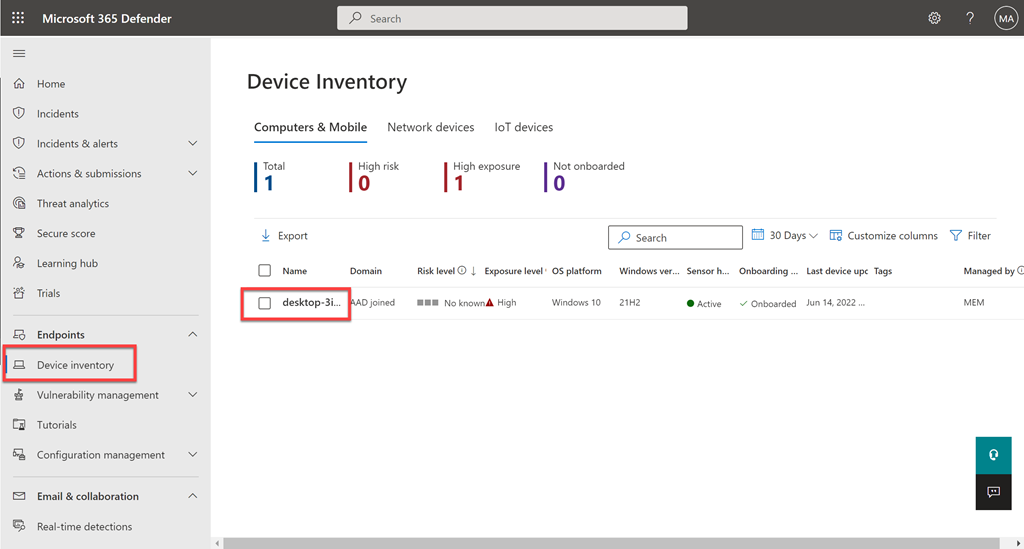Screen dimensions: 1024x549
Task: Open the 30 Days time range dropdown
Action: coord(785,236)
